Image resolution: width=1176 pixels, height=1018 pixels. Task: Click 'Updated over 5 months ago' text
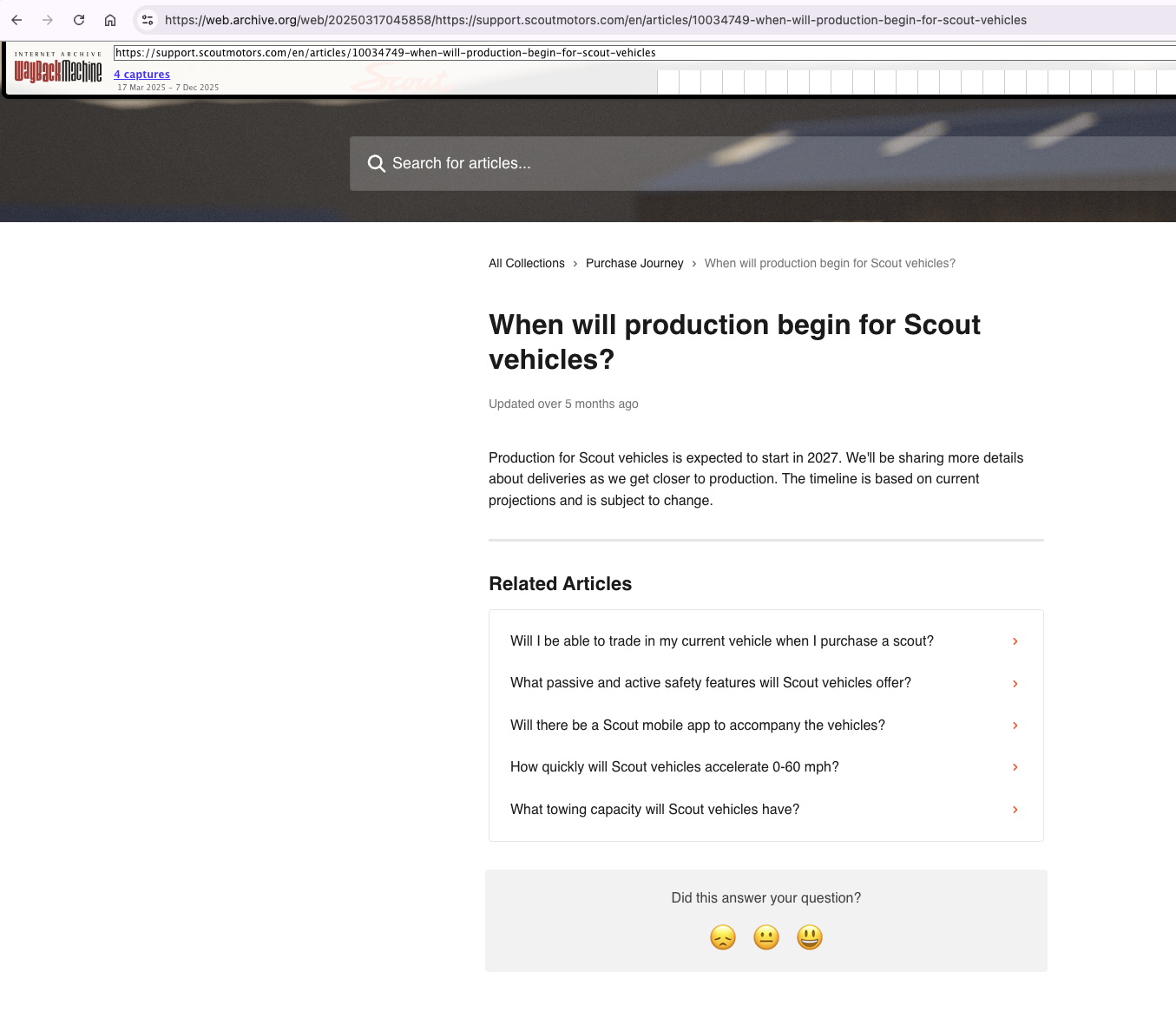[563, 404]
